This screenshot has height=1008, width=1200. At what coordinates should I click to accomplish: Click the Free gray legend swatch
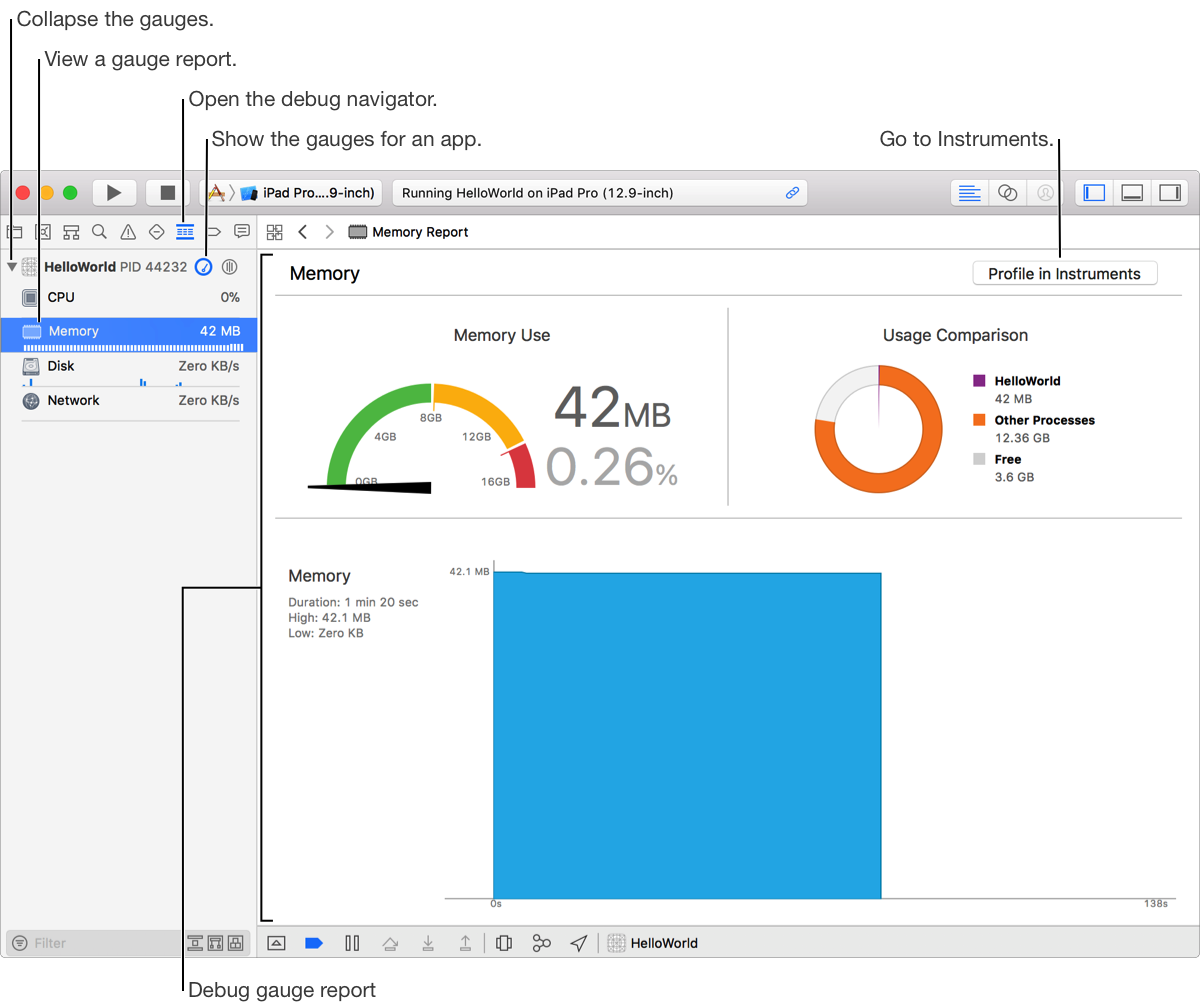pos(979,459)
